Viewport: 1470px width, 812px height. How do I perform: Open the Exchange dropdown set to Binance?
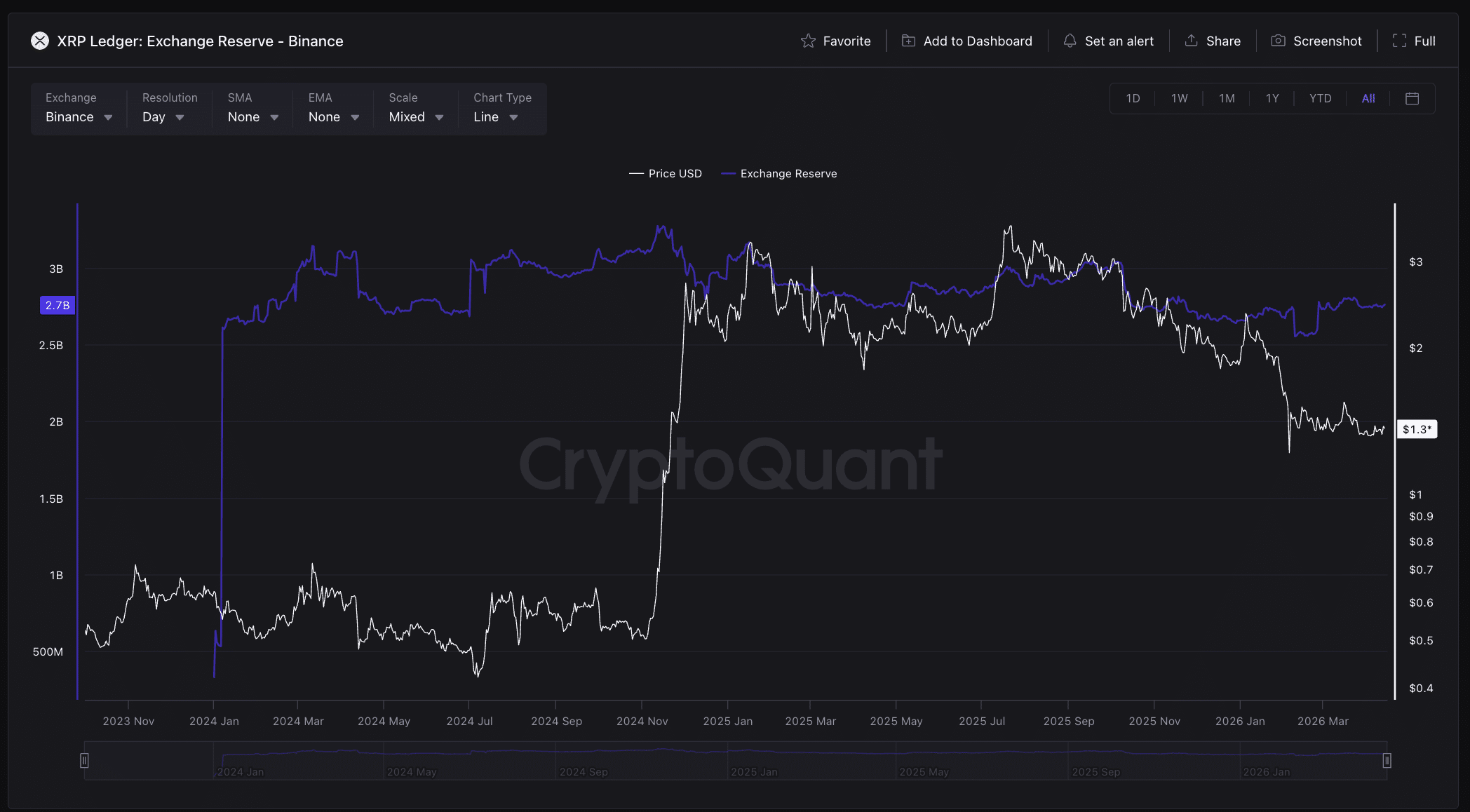pos(79,116)
